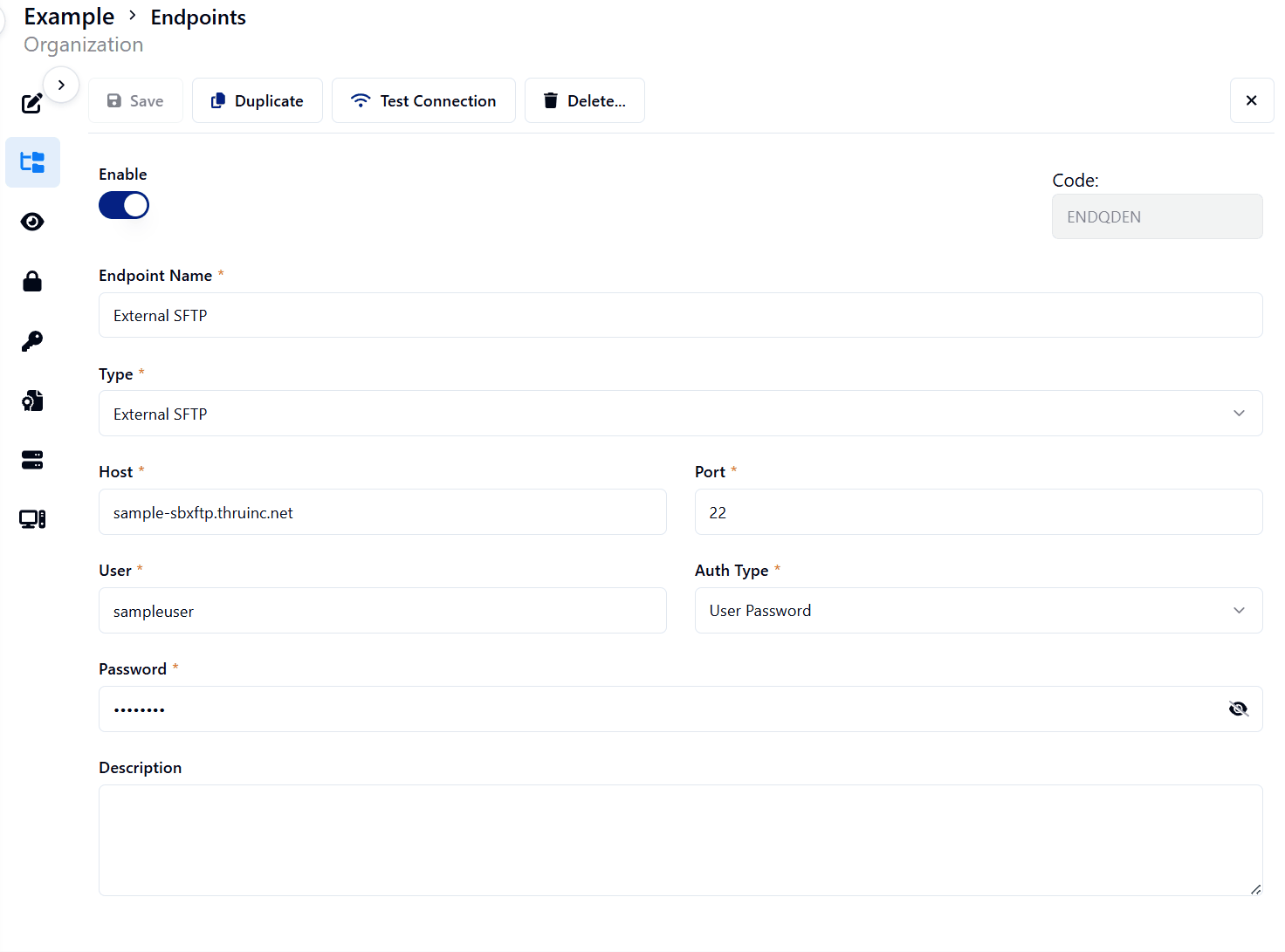The image size is (1285, 952).
Task: Click the Description text area
Action: click(680, 839)
